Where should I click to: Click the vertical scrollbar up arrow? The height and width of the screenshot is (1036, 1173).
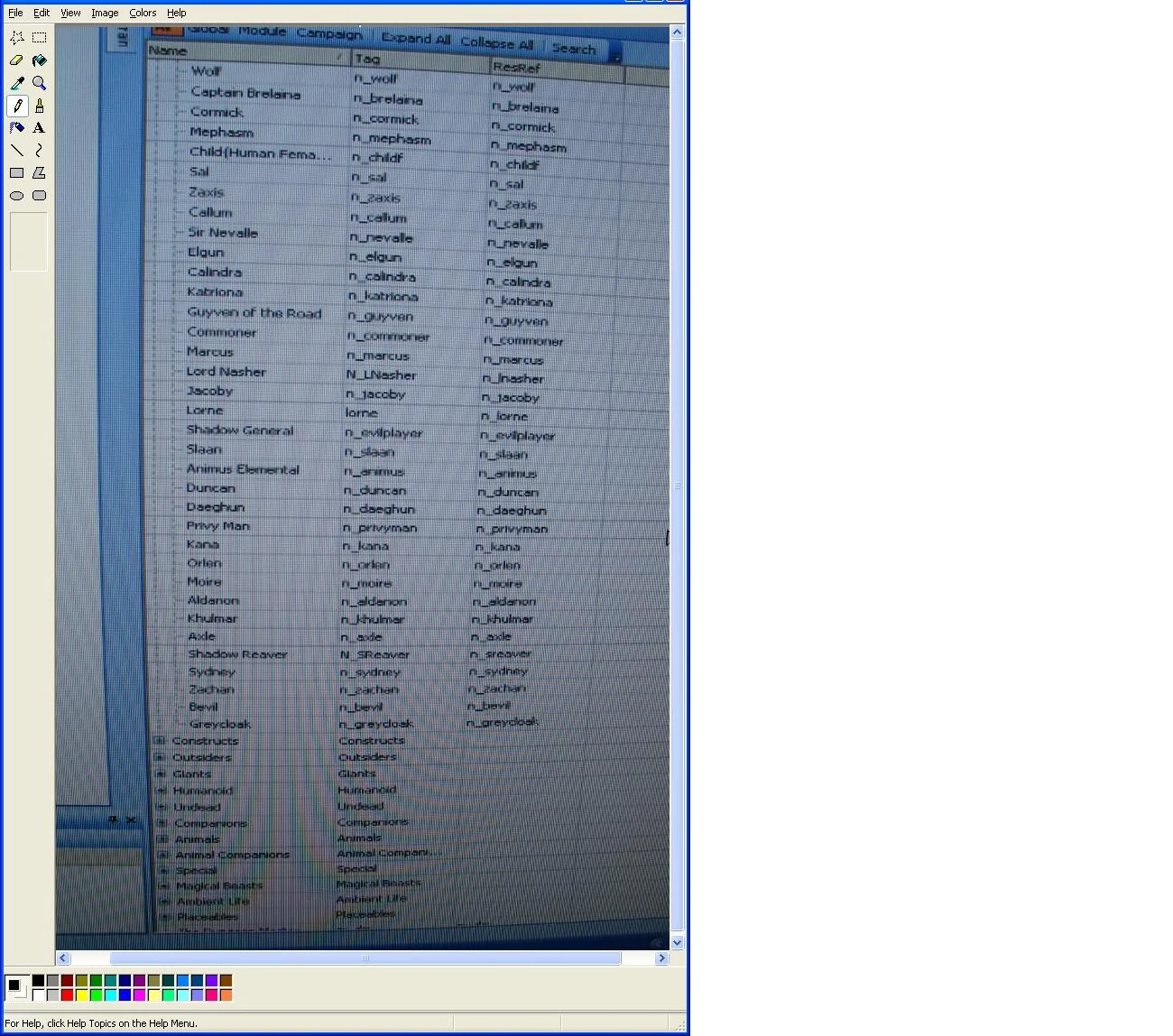click(x=678, y=32)
